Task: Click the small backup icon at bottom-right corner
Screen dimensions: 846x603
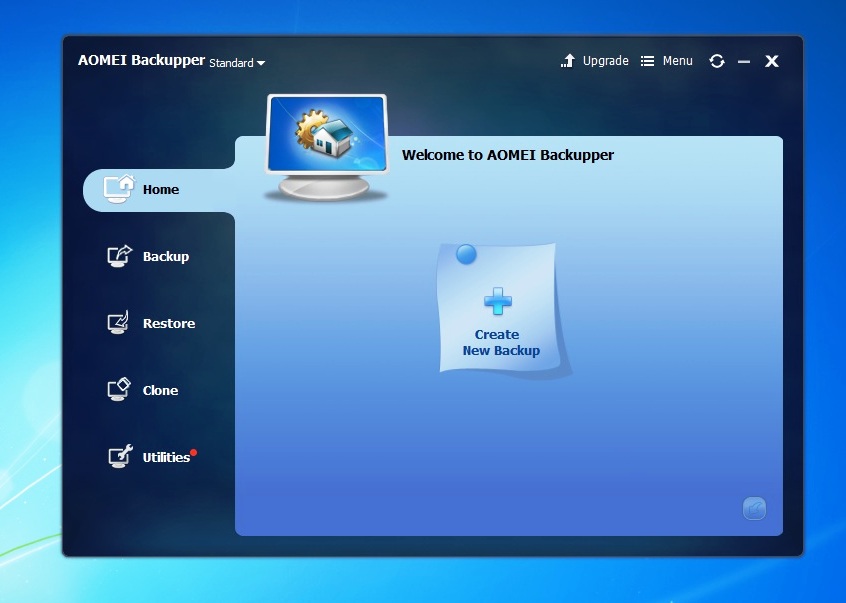Action: (754, 508)
